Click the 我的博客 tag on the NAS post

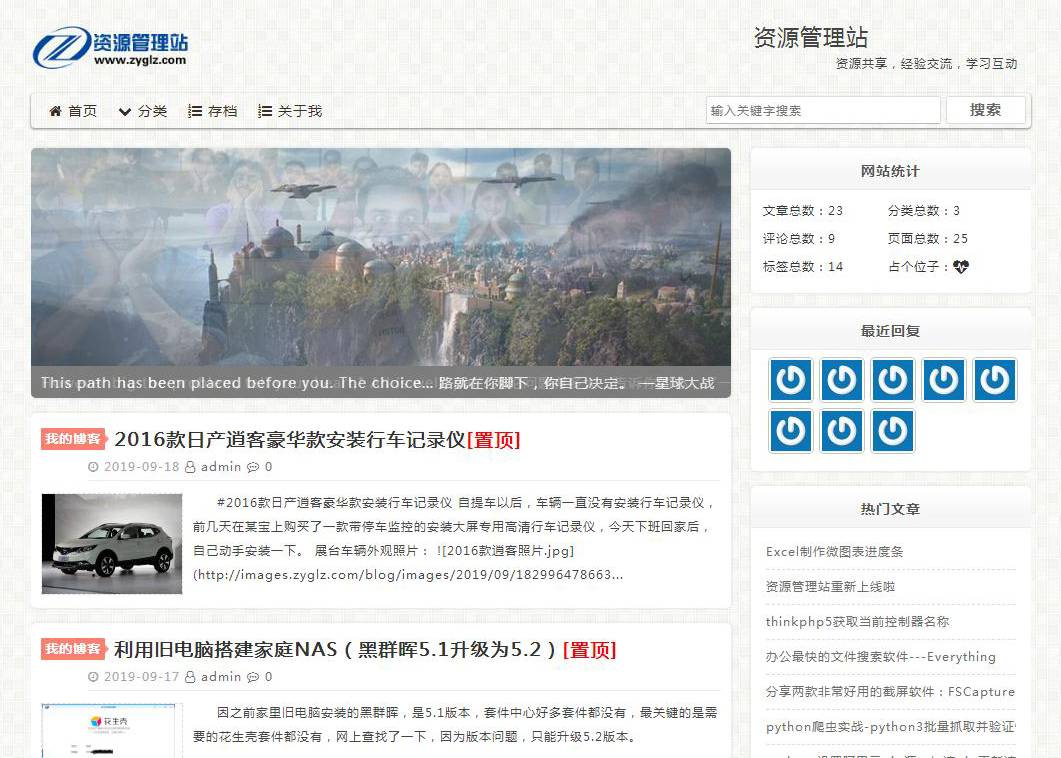73,649
